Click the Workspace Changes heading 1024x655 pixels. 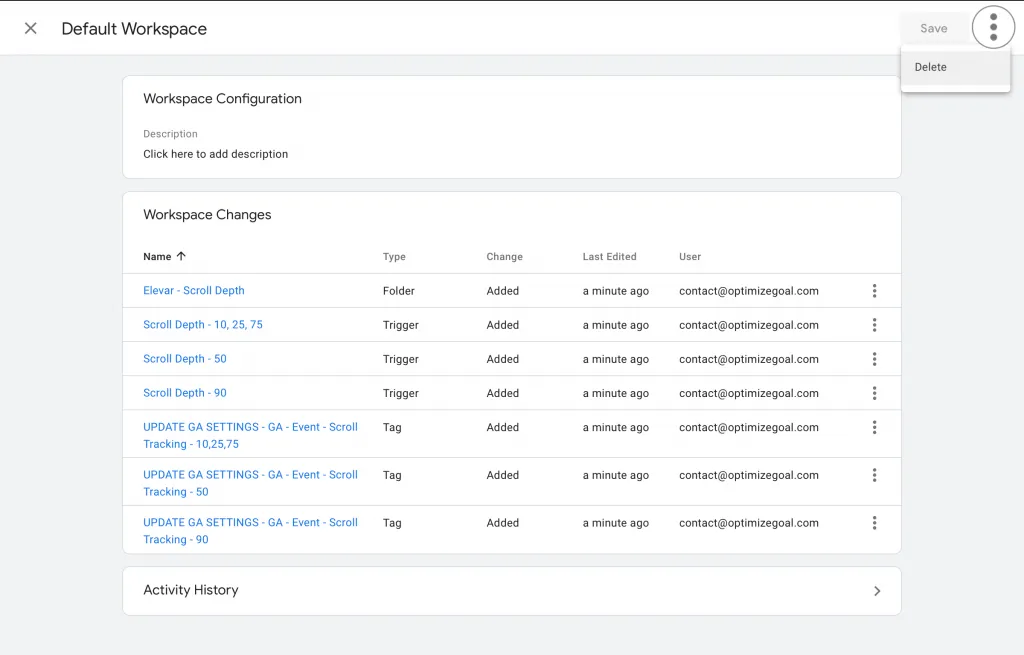click(207, 215)
